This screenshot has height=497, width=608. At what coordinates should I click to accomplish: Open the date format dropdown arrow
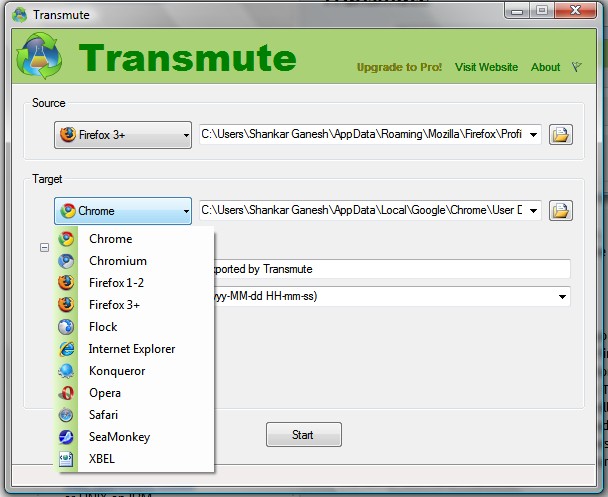[x=562, y=297]
